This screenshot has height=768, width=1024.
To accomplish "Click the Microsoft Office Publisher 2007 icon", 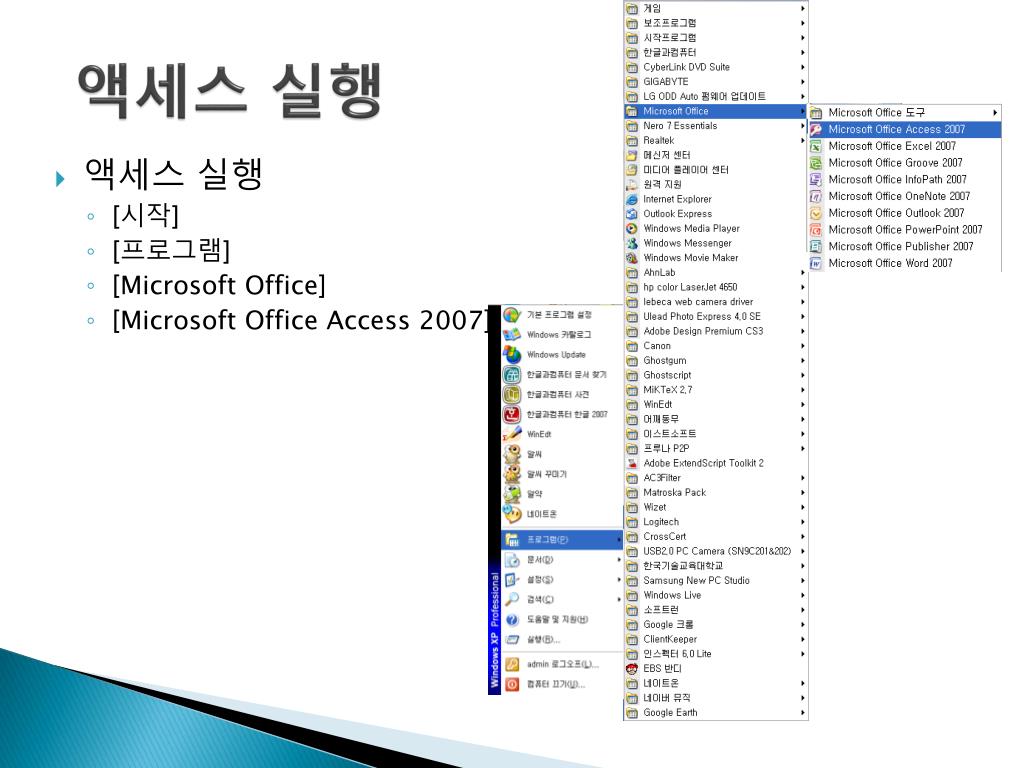I will 816,247.
